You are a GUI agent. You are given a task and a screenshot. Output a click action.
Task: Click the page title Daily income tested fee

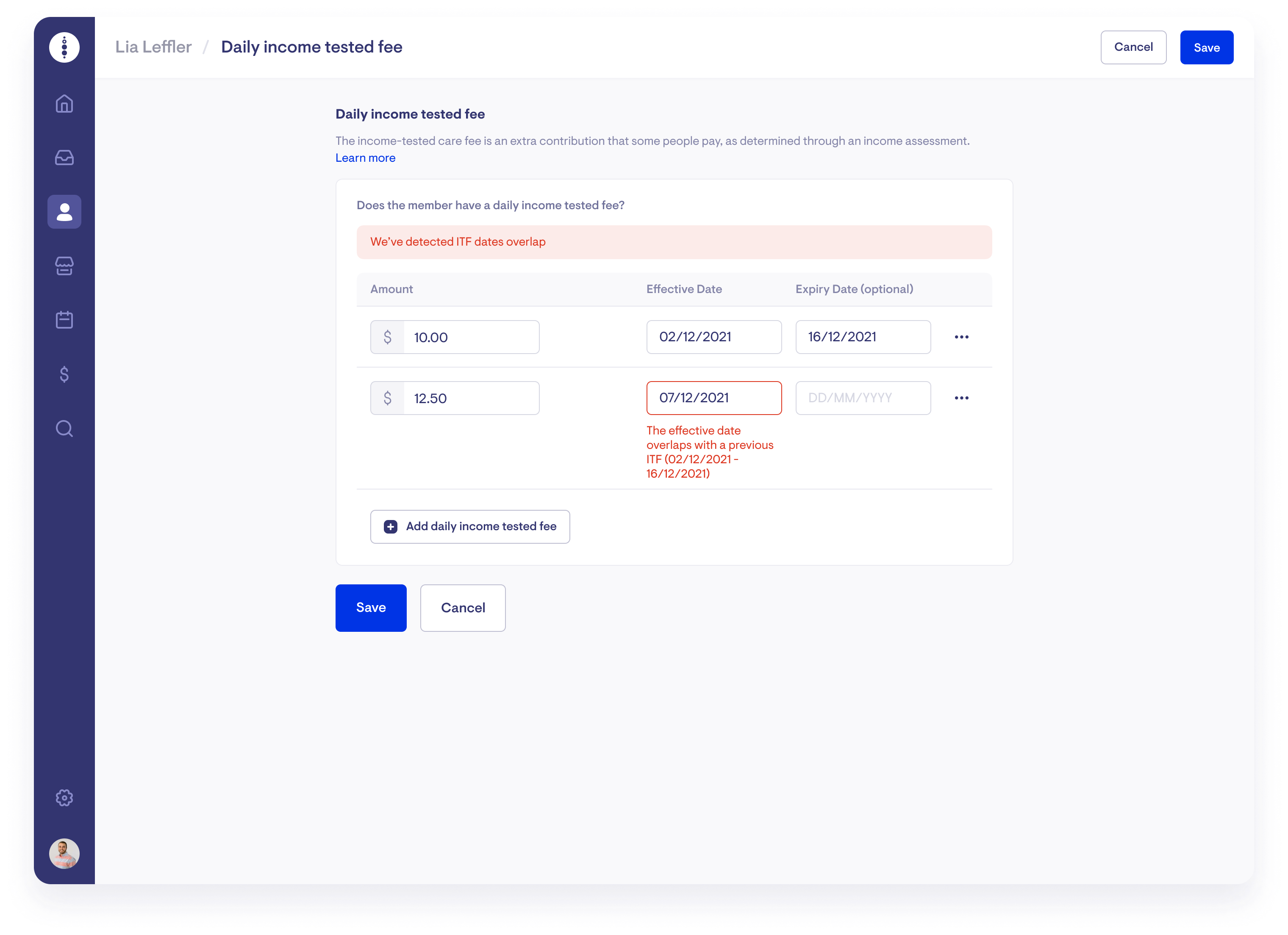(311, 47)
